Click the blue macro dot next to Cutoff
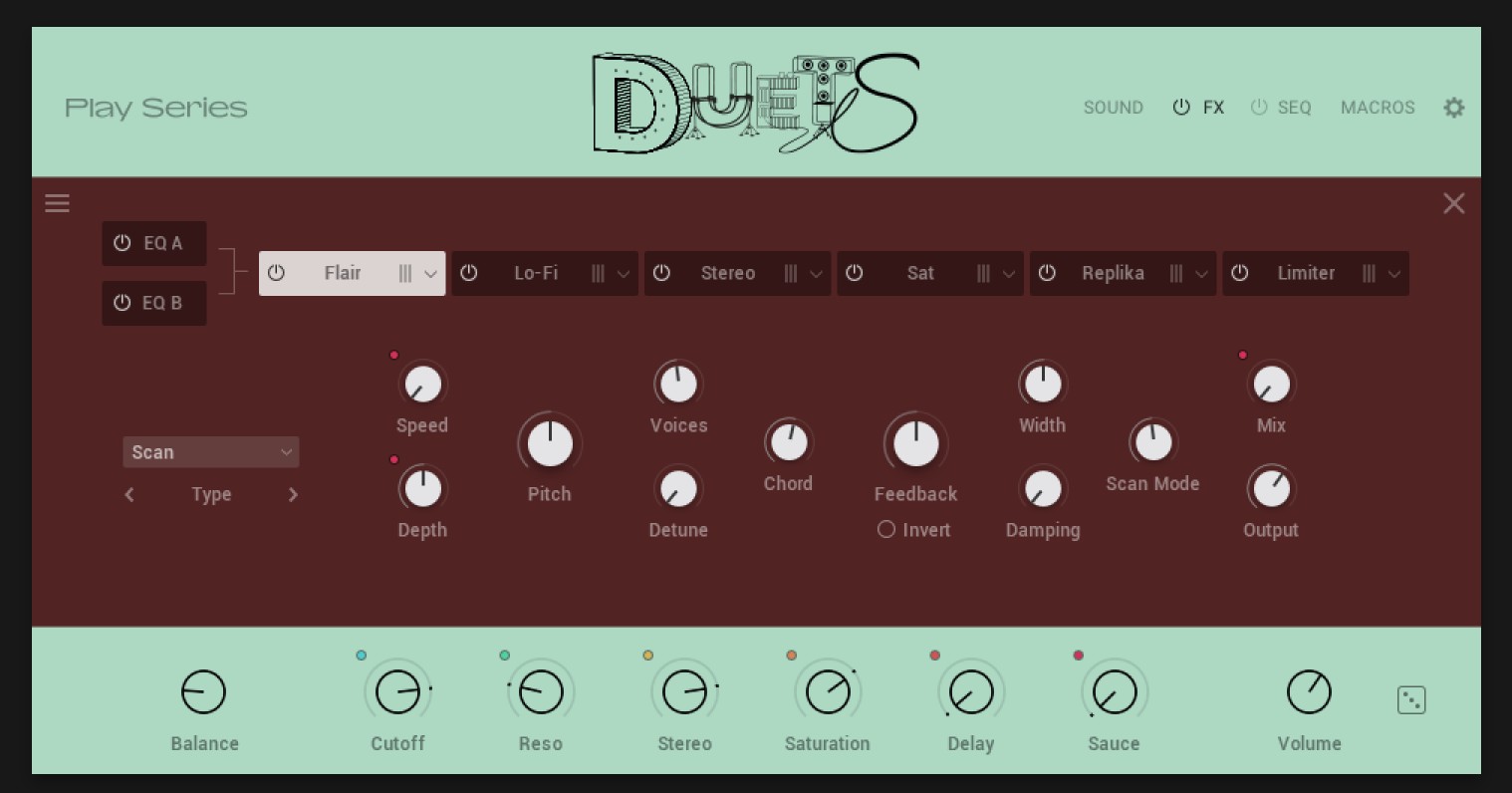The height and width of the screenshot is (793, 1512). point(362,656)
